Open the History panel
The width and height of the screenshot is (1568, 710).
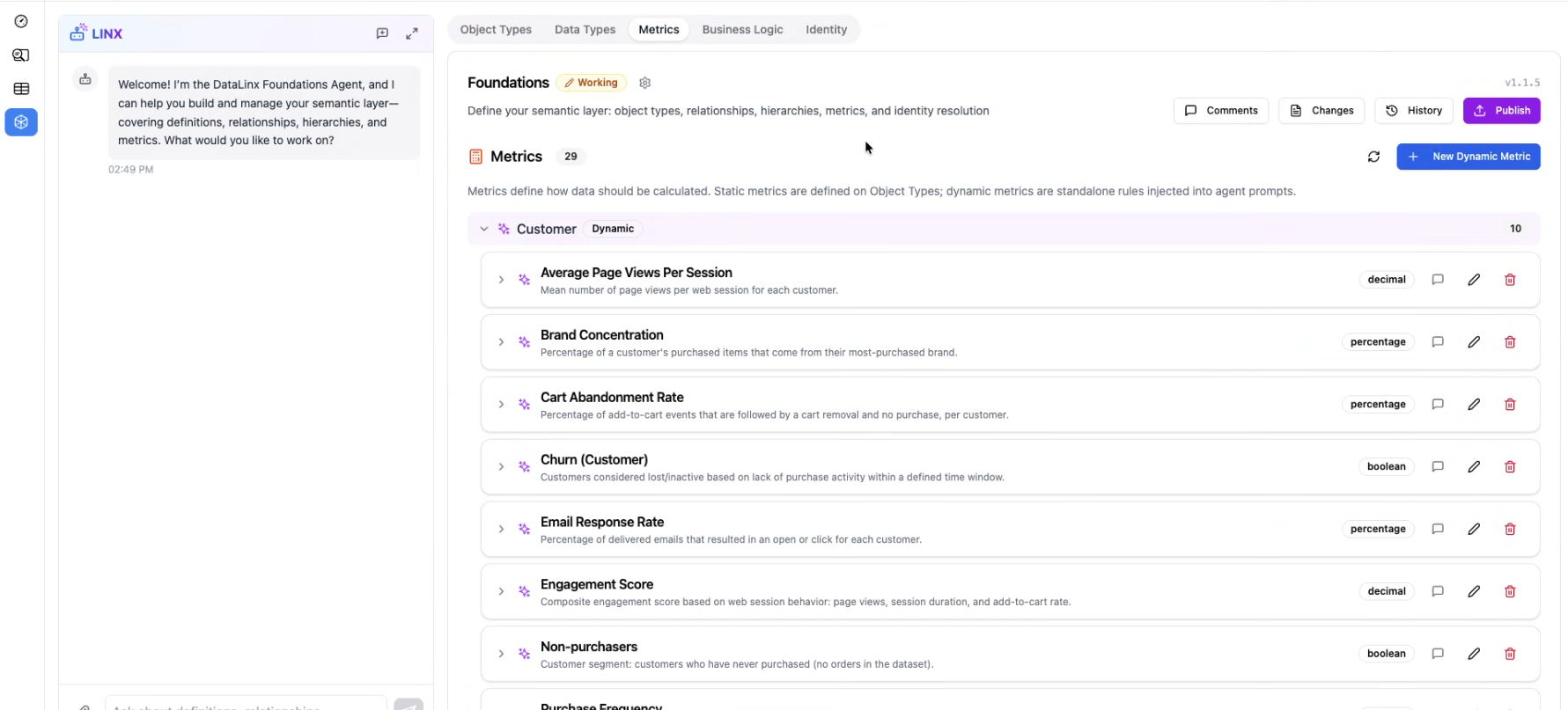[1413, 111]
